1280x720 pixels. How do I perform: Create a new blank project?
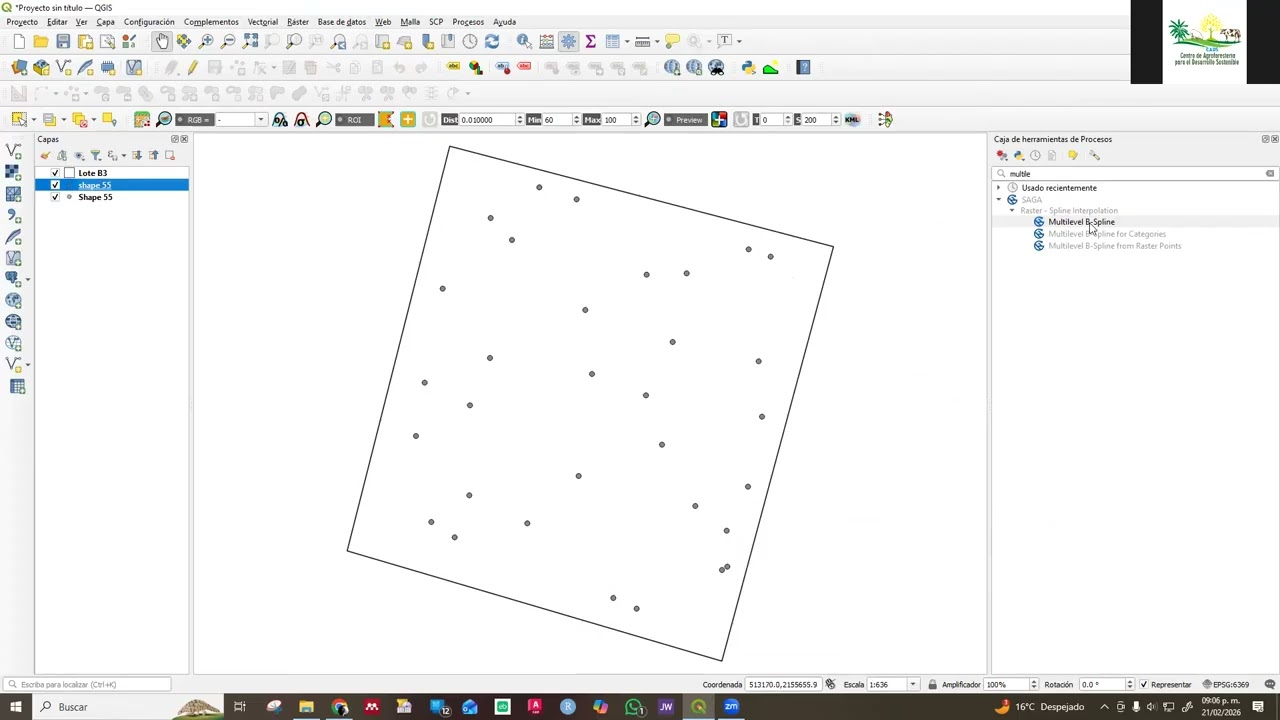click(19, 41)
